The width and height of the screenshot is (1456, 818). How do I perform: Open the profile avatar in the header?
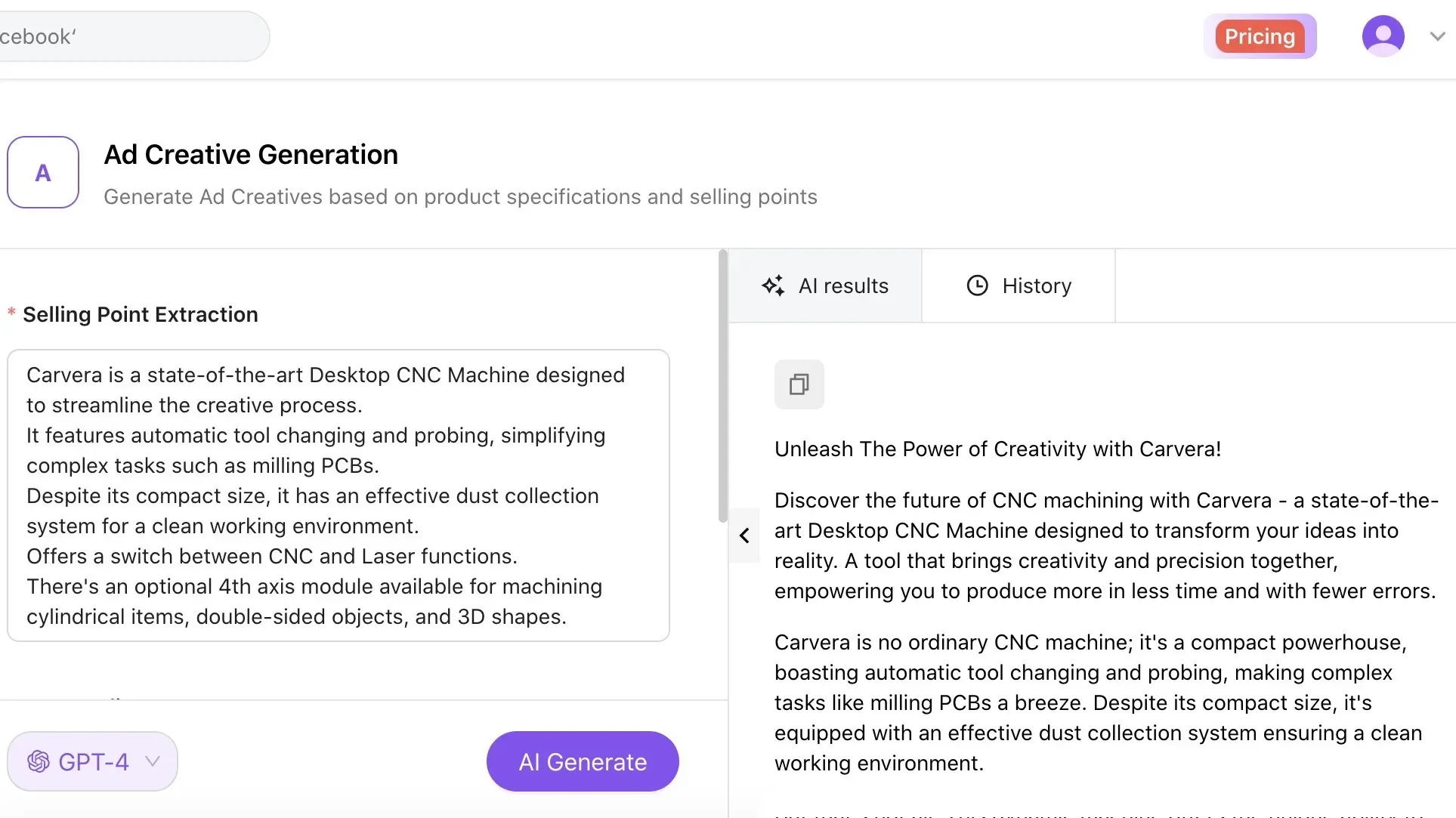click(x=1383, y=35)
